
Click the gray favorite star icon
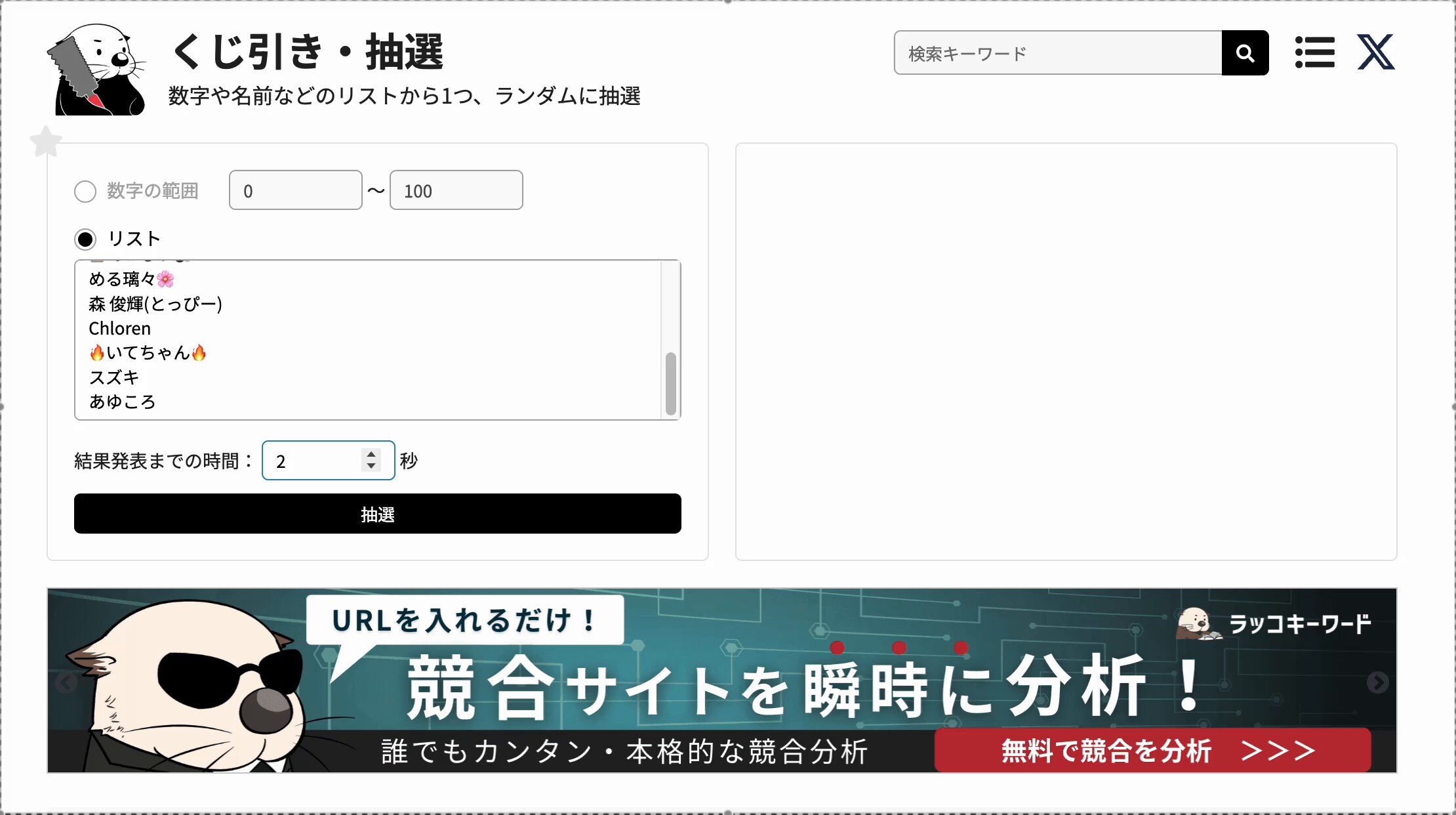46,141
